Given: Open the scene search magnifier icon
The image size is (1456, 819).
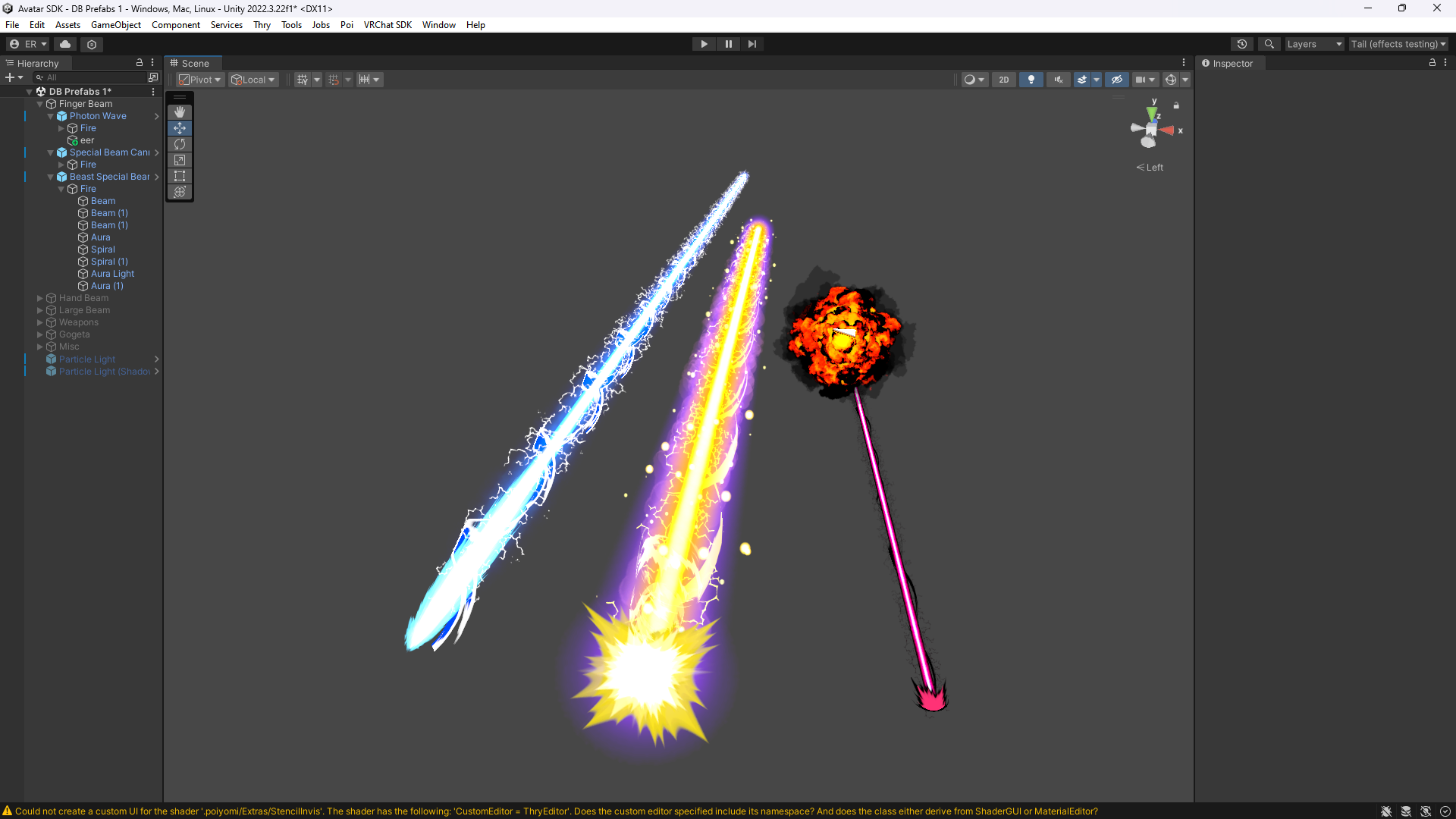Looking at the screenshot, I should pyautogui.click(x=1269, y=44).
